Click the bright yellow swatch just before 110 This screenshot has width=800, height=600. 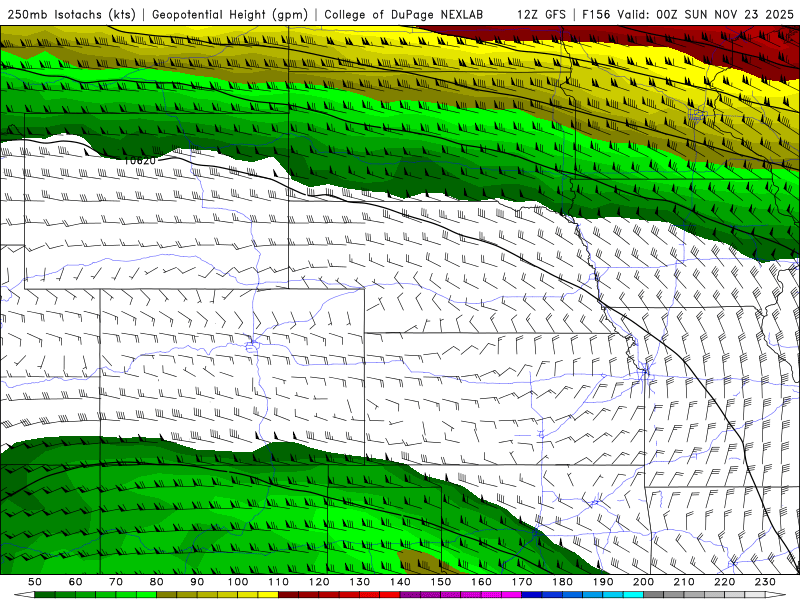tap(268, 595)
